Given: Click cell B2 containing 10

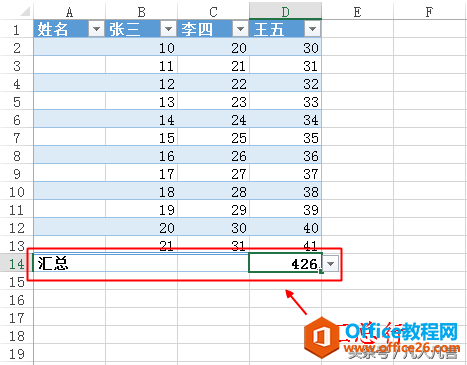Looking at the screenshot, I should coord(141,47).
